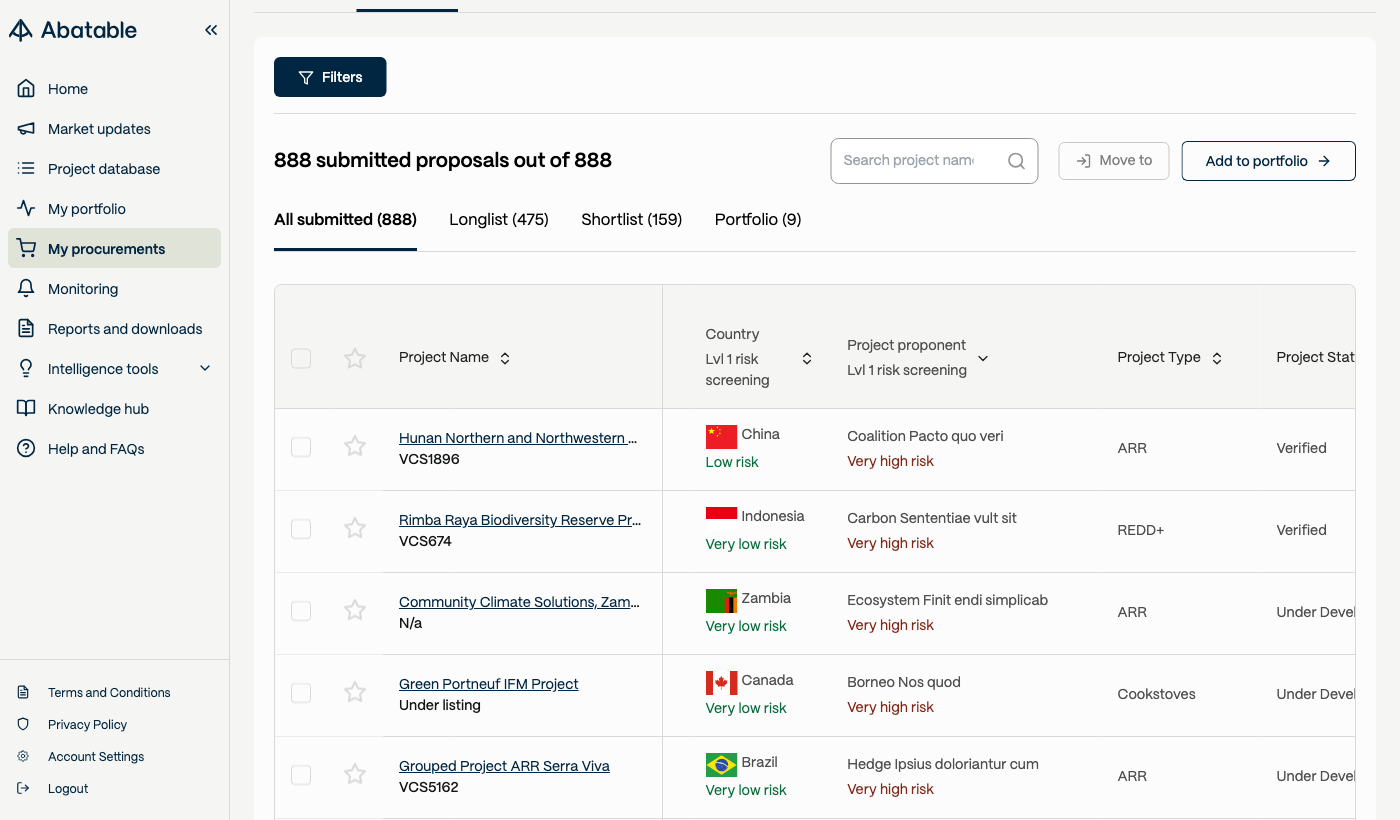Image resolution: width=1400 pixels, height=820 pixels.
Task: Collapse the sidebar with double-chevron icon
Action: (x=211, y=30)
